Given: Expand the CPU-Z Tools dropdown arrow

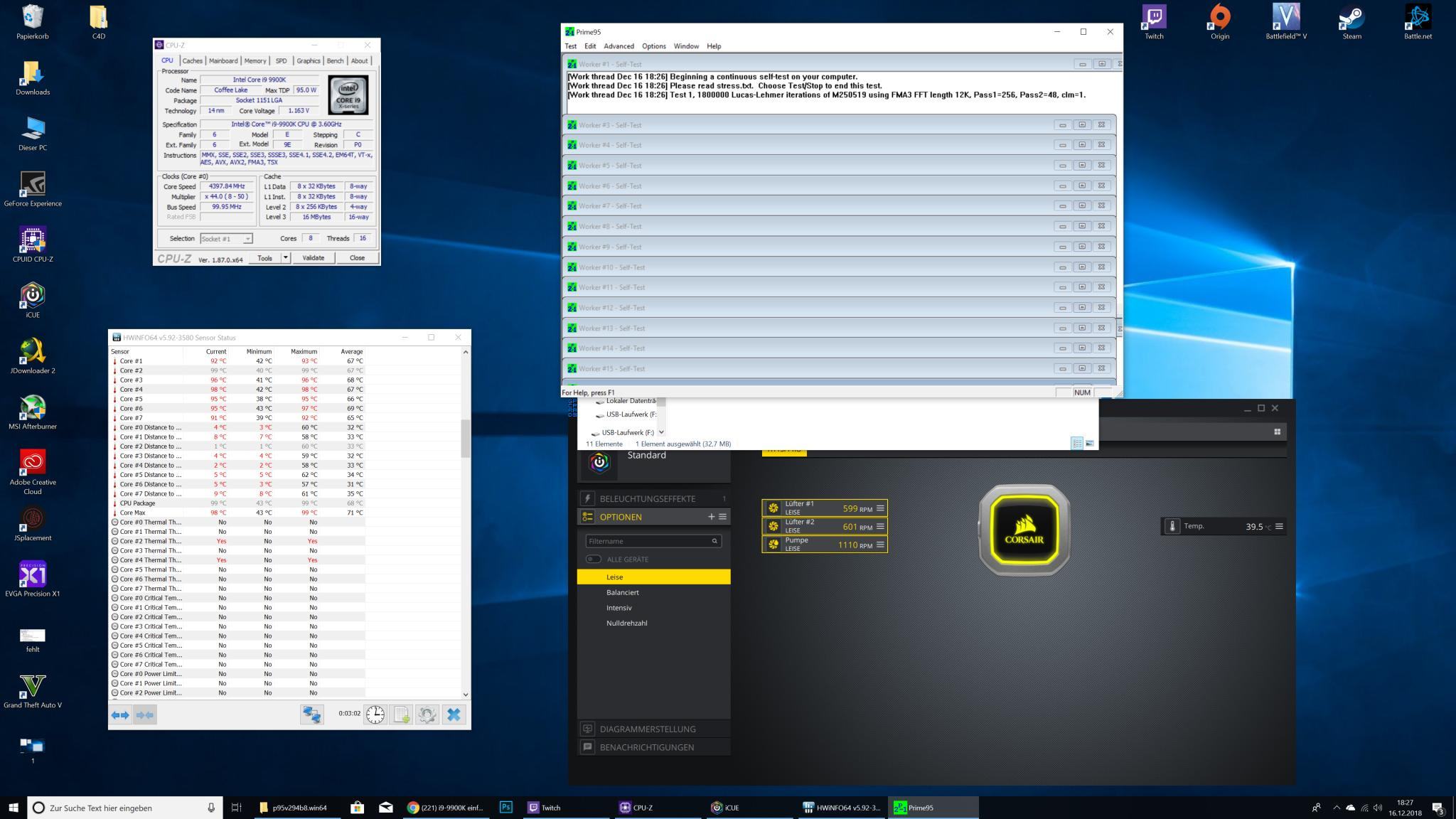Looking at the screenshot, I should pyautogui.click(x=286, y=258).
